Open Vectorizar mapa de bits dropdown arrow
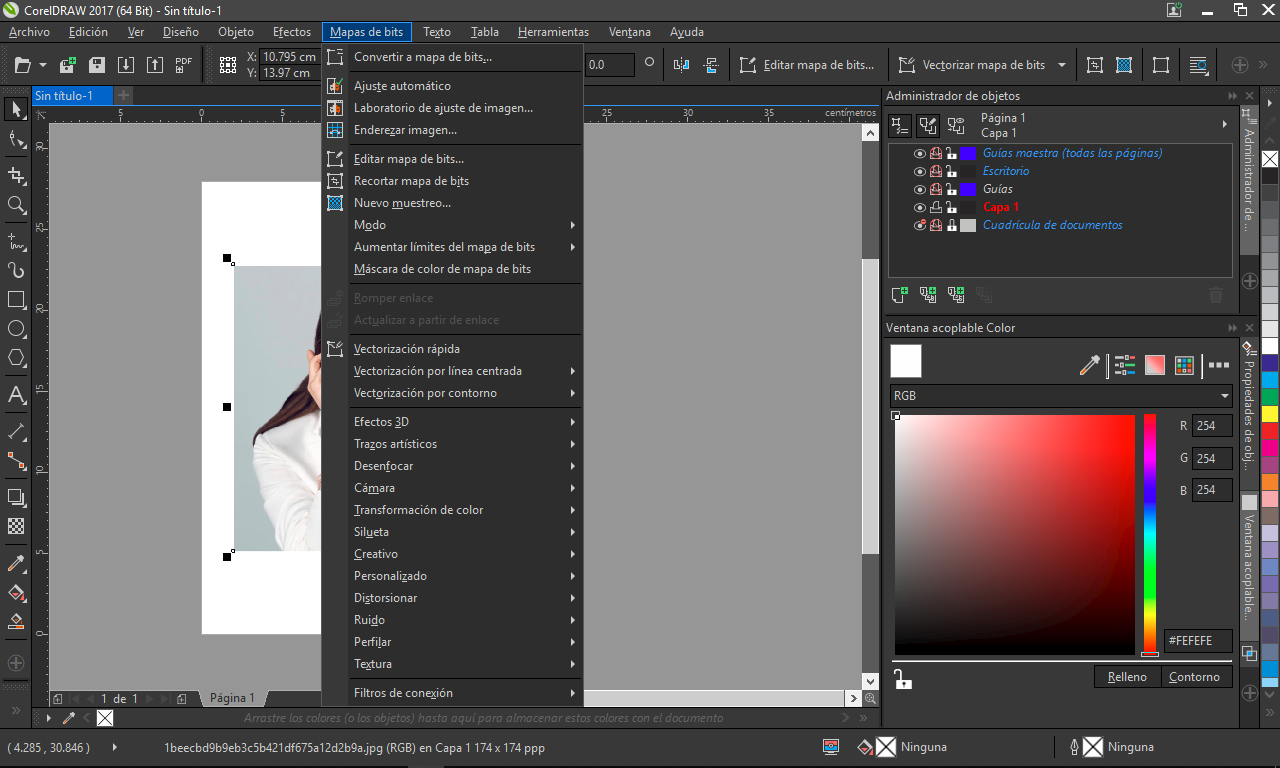Screen dimensions: 1280x768 click(x=1061, y=65)
